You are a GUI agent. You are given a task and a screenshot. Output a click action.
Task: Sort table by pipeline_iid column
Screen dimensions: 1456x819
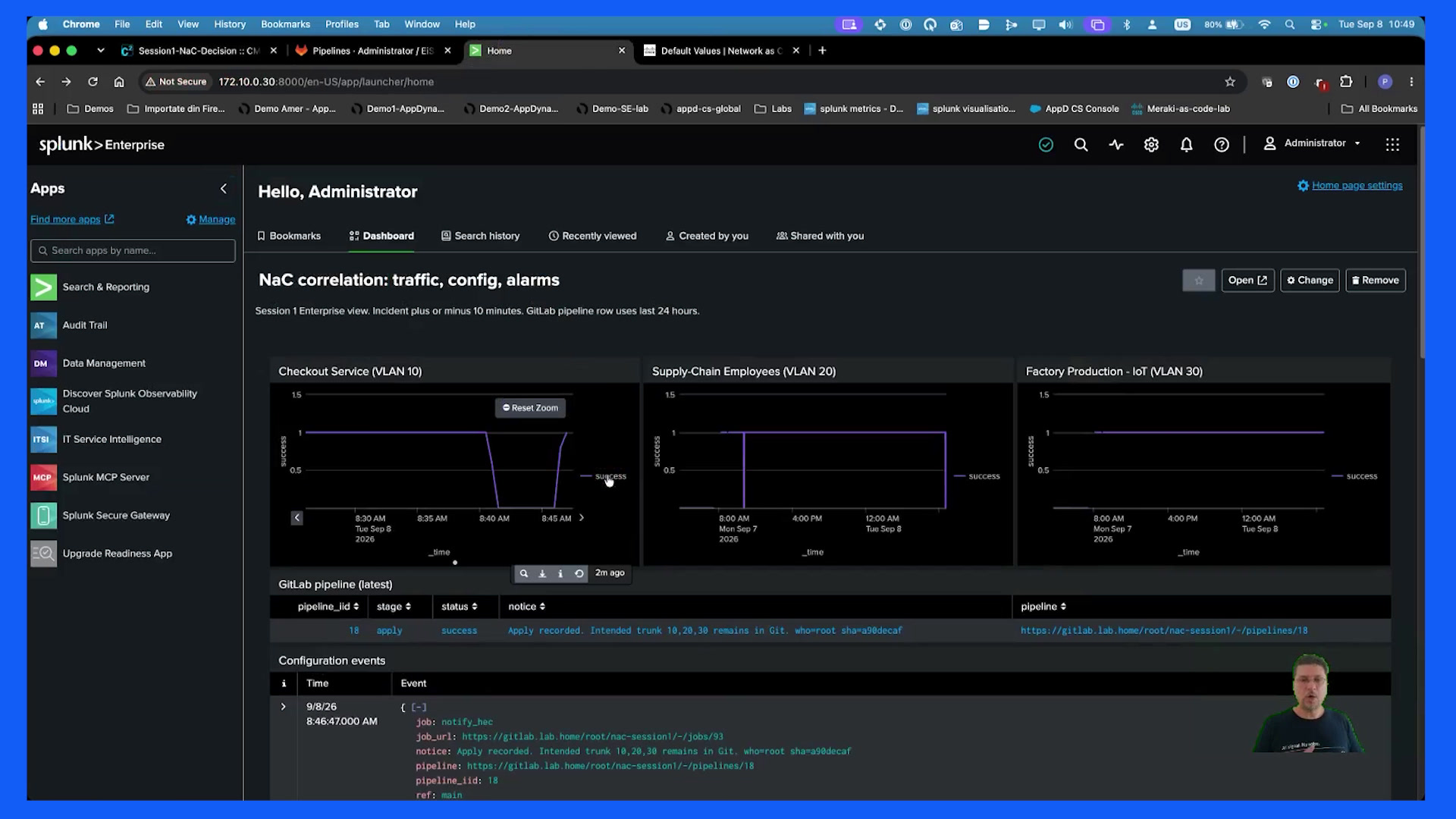[328, 607]
